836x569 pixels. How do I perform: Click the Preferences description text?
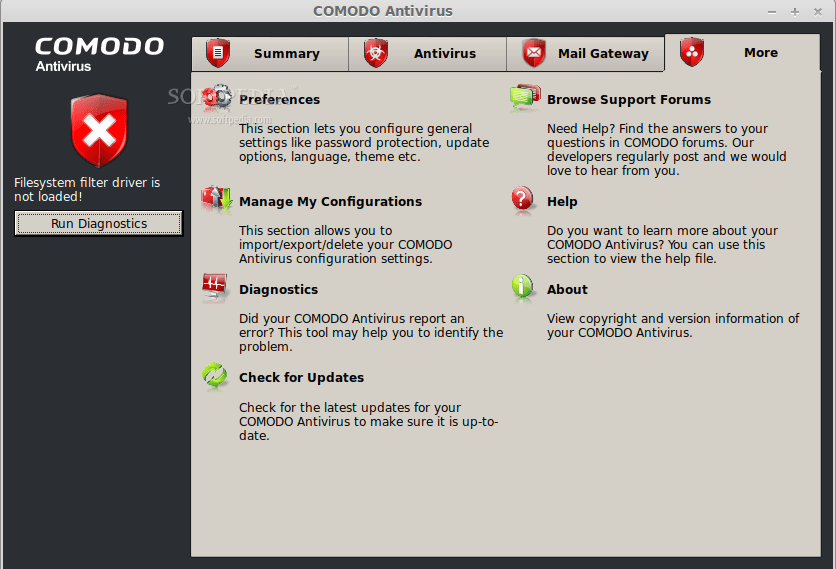364,142
